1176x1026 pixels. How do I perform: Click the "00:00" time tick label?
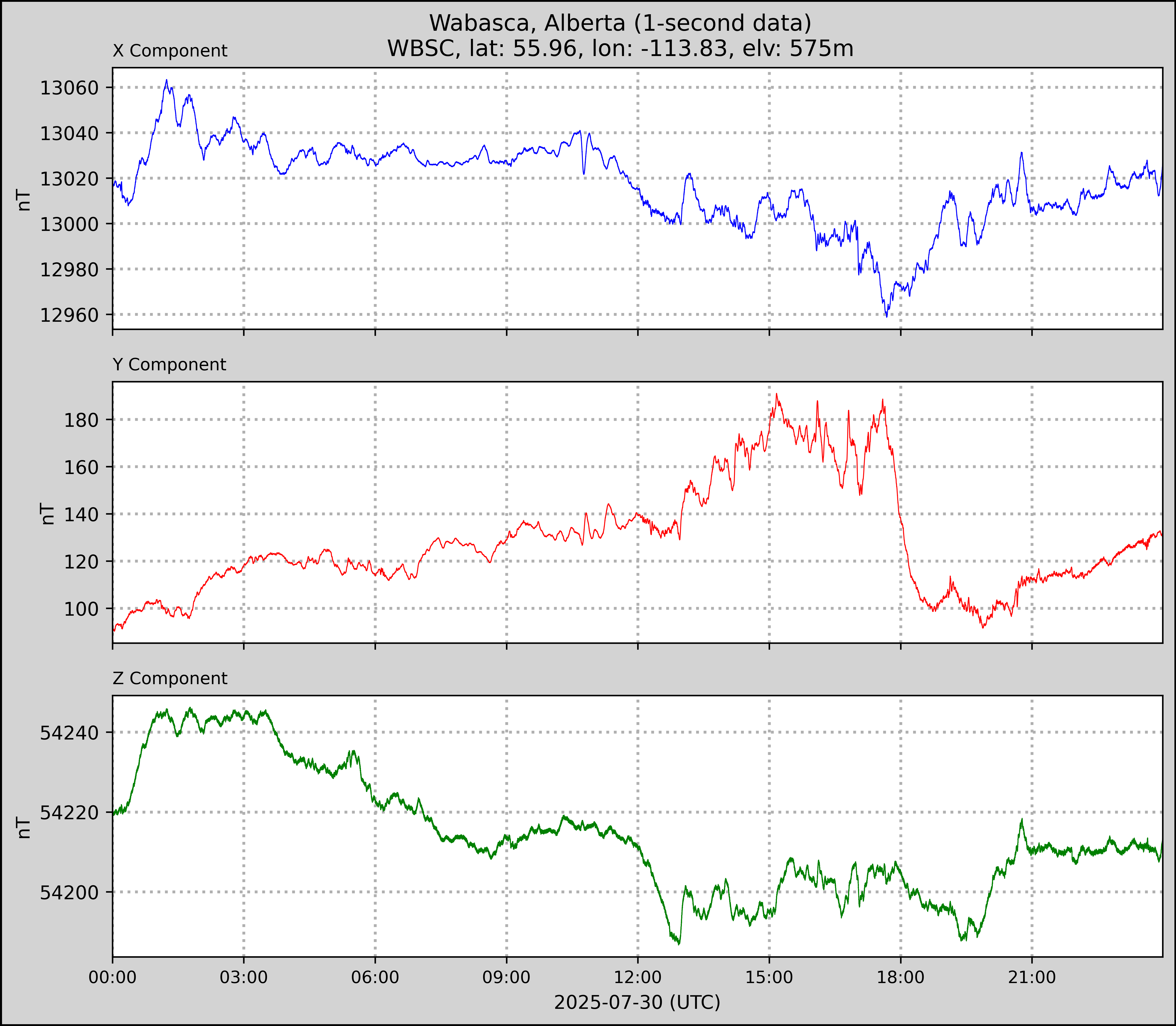click(113, 977)
